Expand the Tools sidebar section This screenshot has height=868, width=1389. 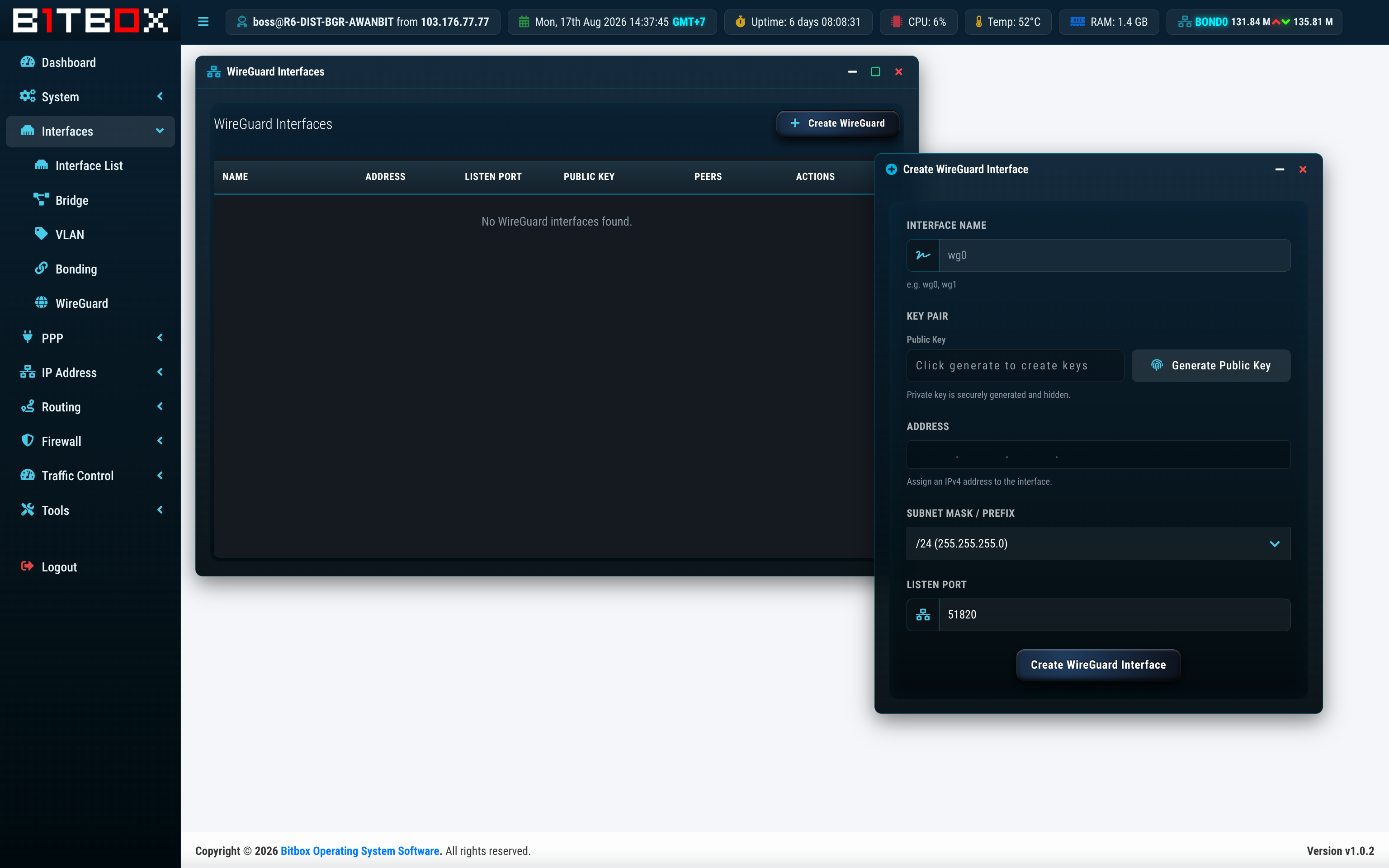90,510
